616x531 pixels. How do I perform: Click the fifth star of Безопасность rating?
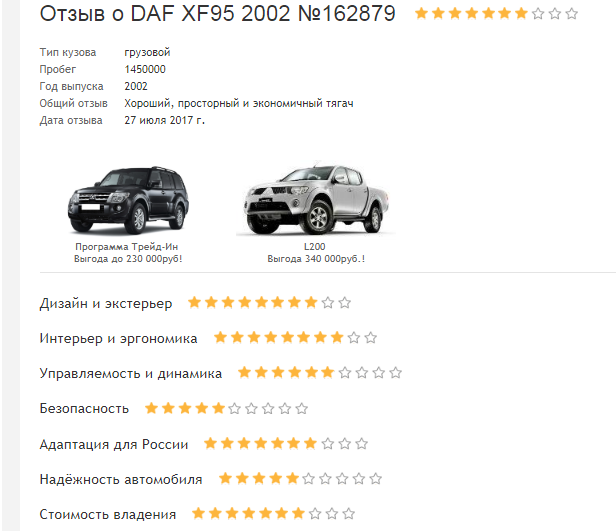pyautogui.click(x=218, y=408)
